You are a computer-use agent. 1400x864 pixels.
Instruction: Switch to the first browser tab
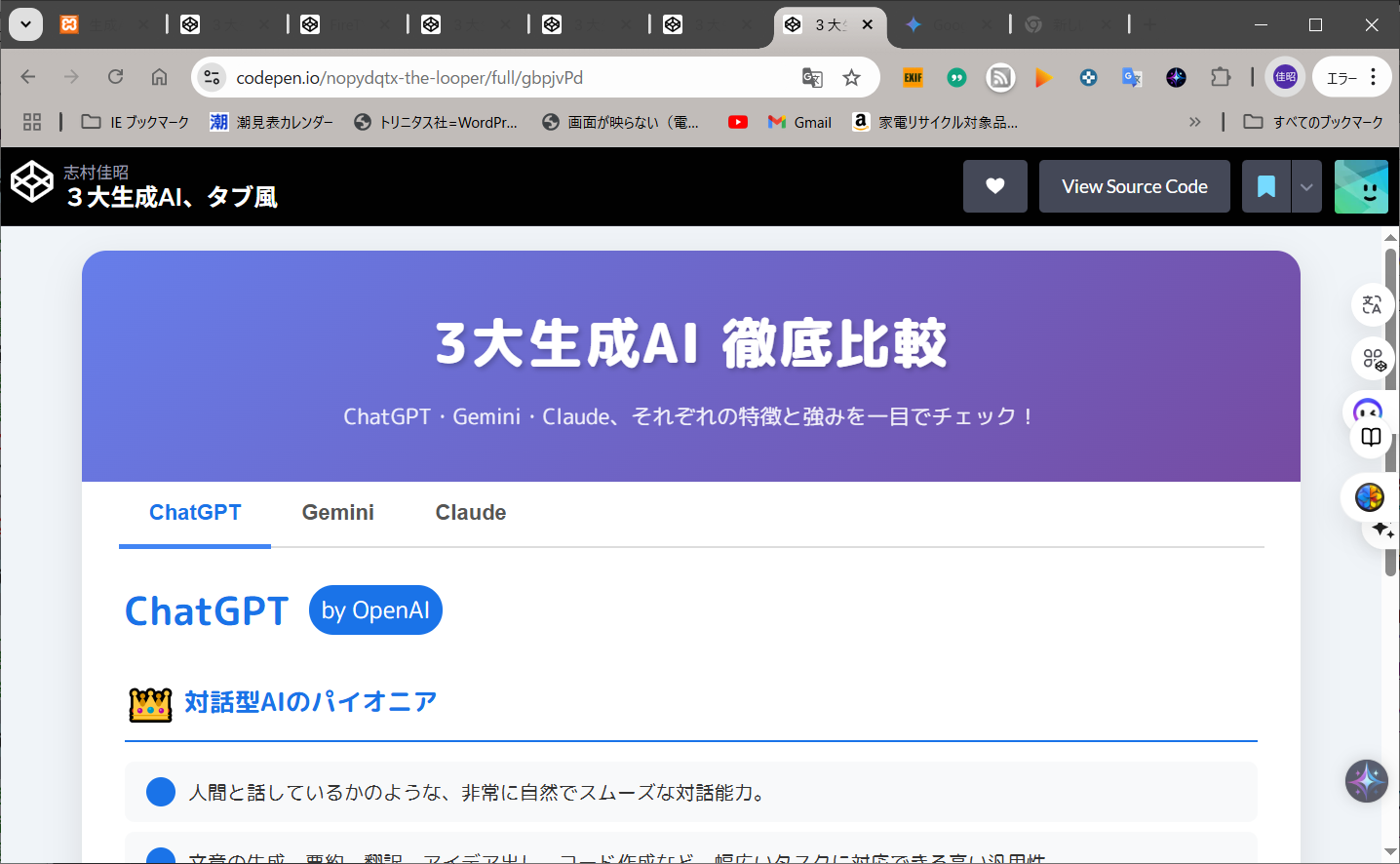[x=105, y=24]
